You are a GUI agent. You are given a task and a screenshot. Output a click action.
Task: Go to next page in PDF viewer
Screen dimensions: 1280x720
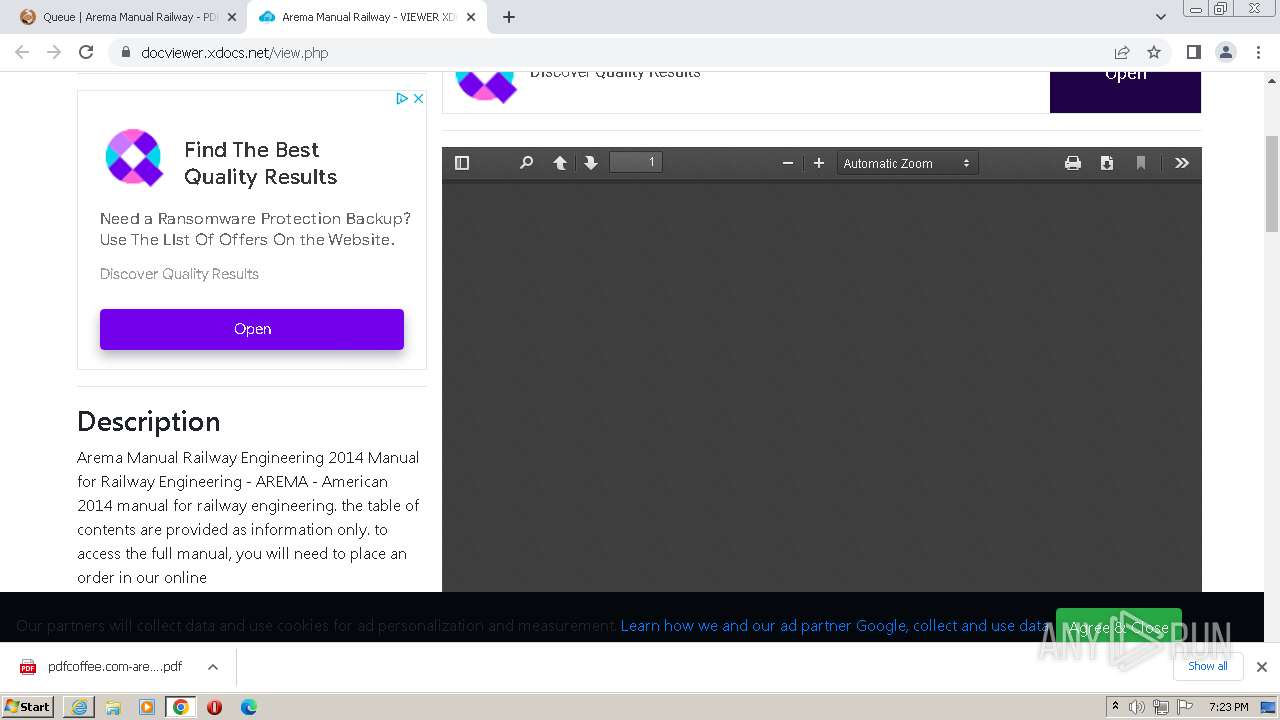591,163
